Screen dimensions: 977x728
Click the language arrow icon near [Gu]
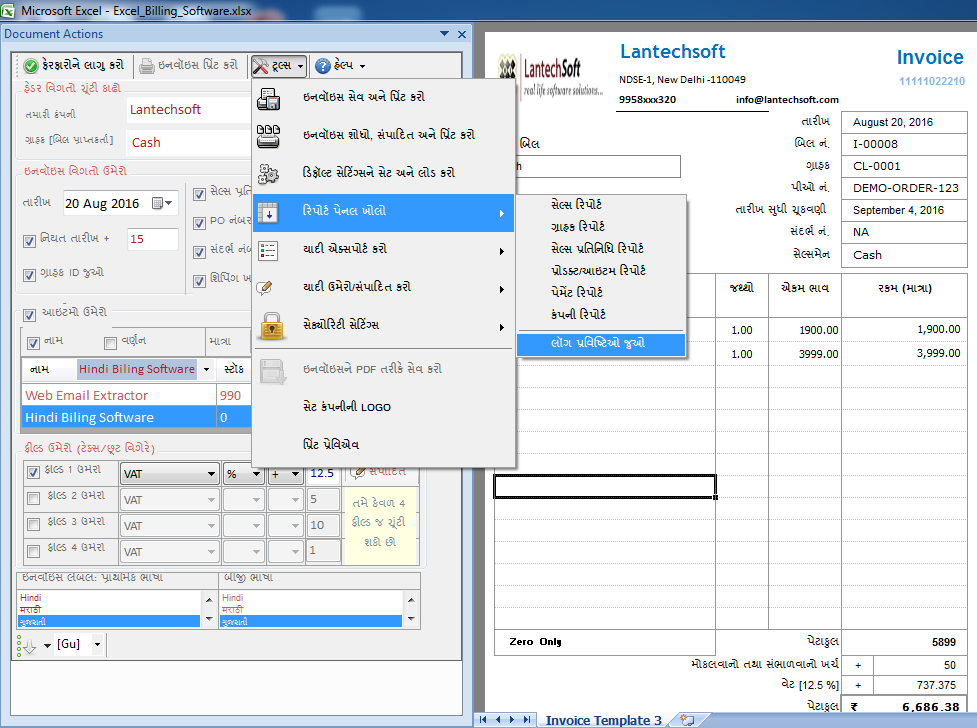click(x=27, y=646)
